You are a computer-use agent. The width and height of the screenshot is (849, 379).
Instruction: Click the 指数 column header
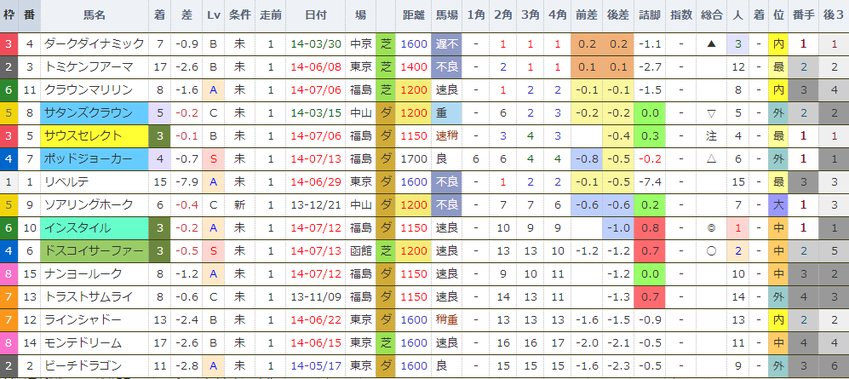(x=681, y=15)
